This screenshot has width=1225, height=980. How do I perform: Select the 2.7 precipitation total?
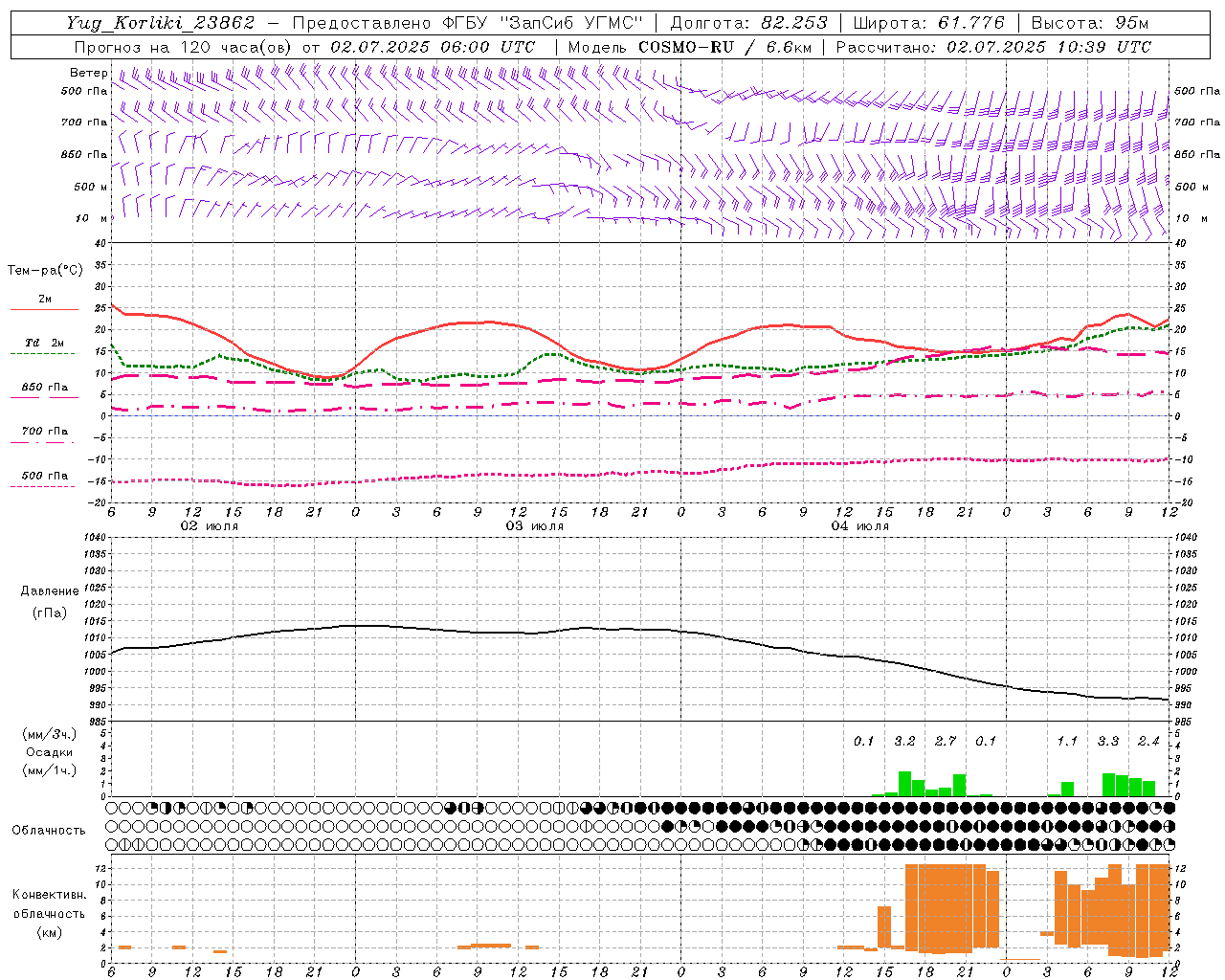pos(946,741)
